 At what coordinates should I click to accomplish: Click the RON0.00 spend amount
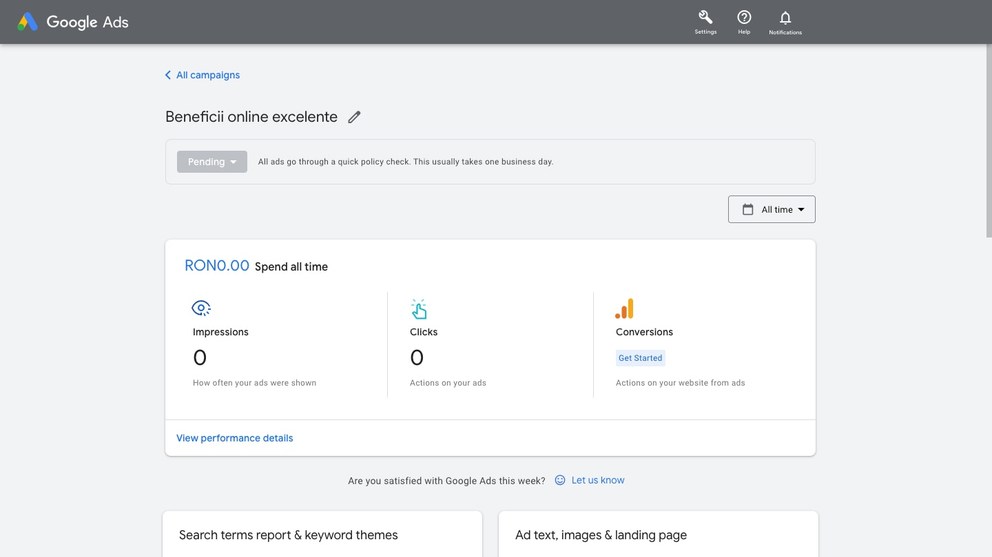(x=217, y=266)
